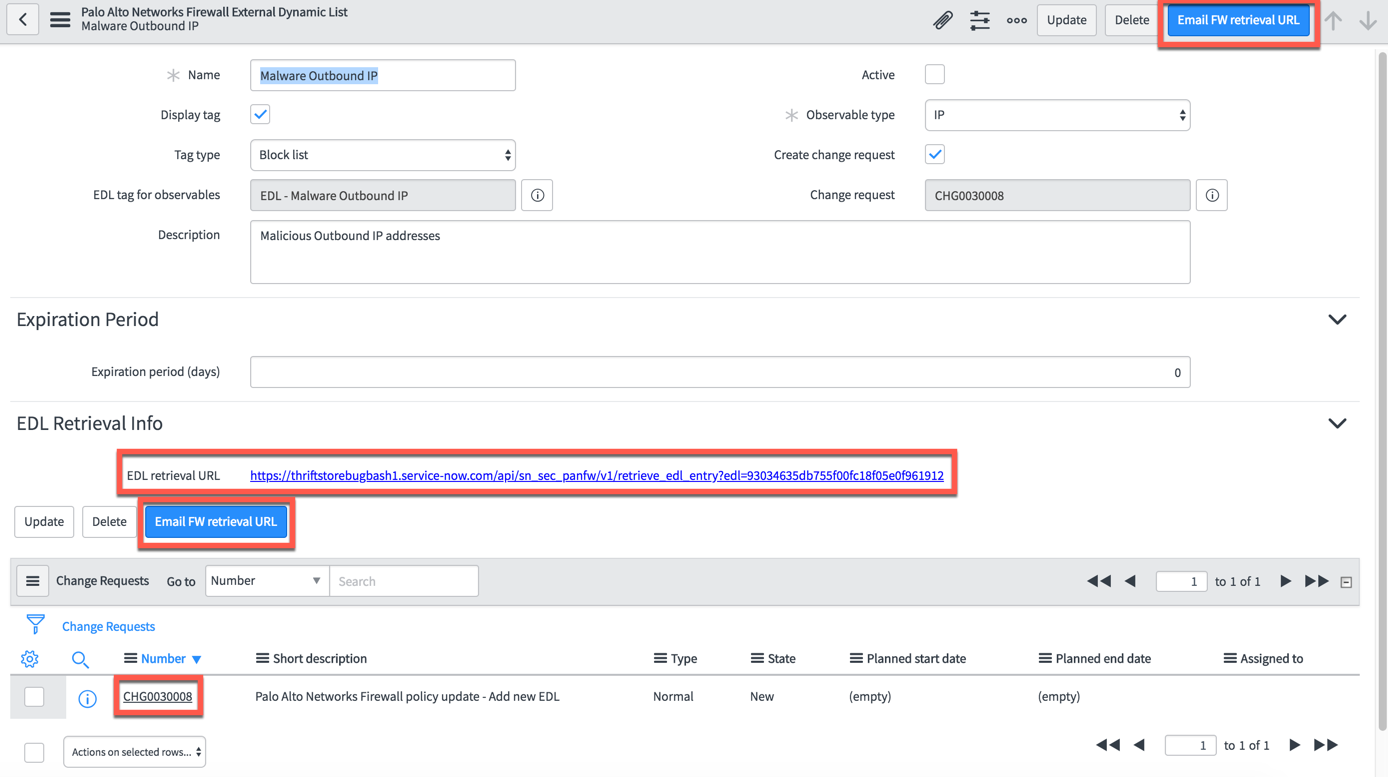Sort by Assigned to column header
The height and width of the screenshot is (777, 1388).
coord(1271,658)
